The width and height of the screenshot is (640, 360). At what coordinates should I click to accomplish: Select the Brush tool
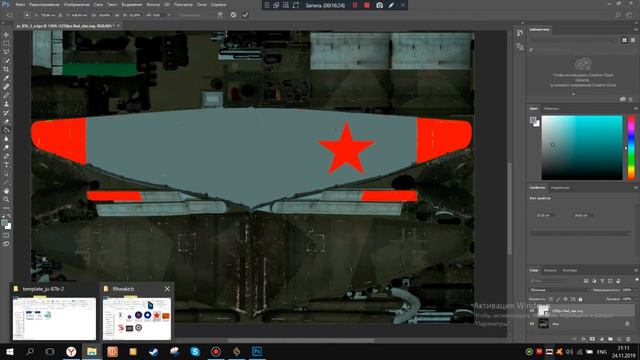click(6, 95)
